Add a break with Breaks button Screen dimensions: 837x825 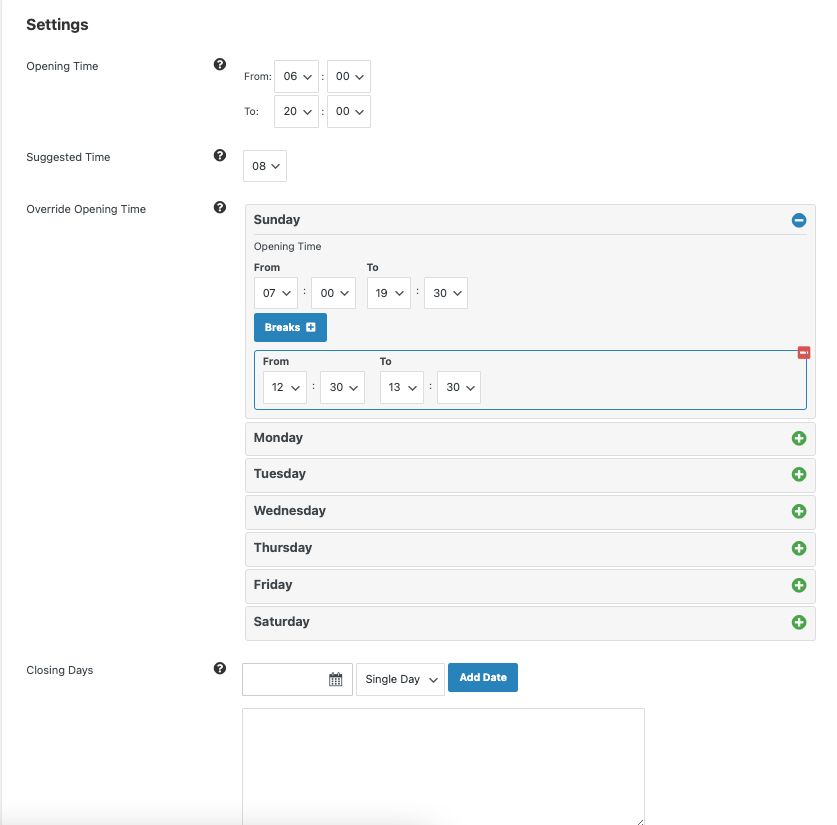coord(290,328)
